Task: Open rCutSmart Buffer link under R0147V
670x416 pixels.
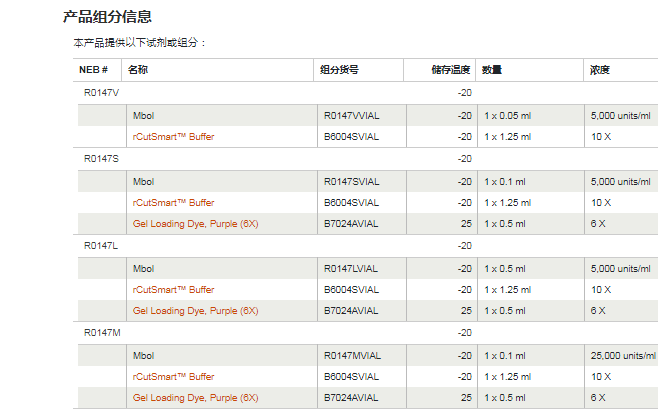Action: point(173,136)
